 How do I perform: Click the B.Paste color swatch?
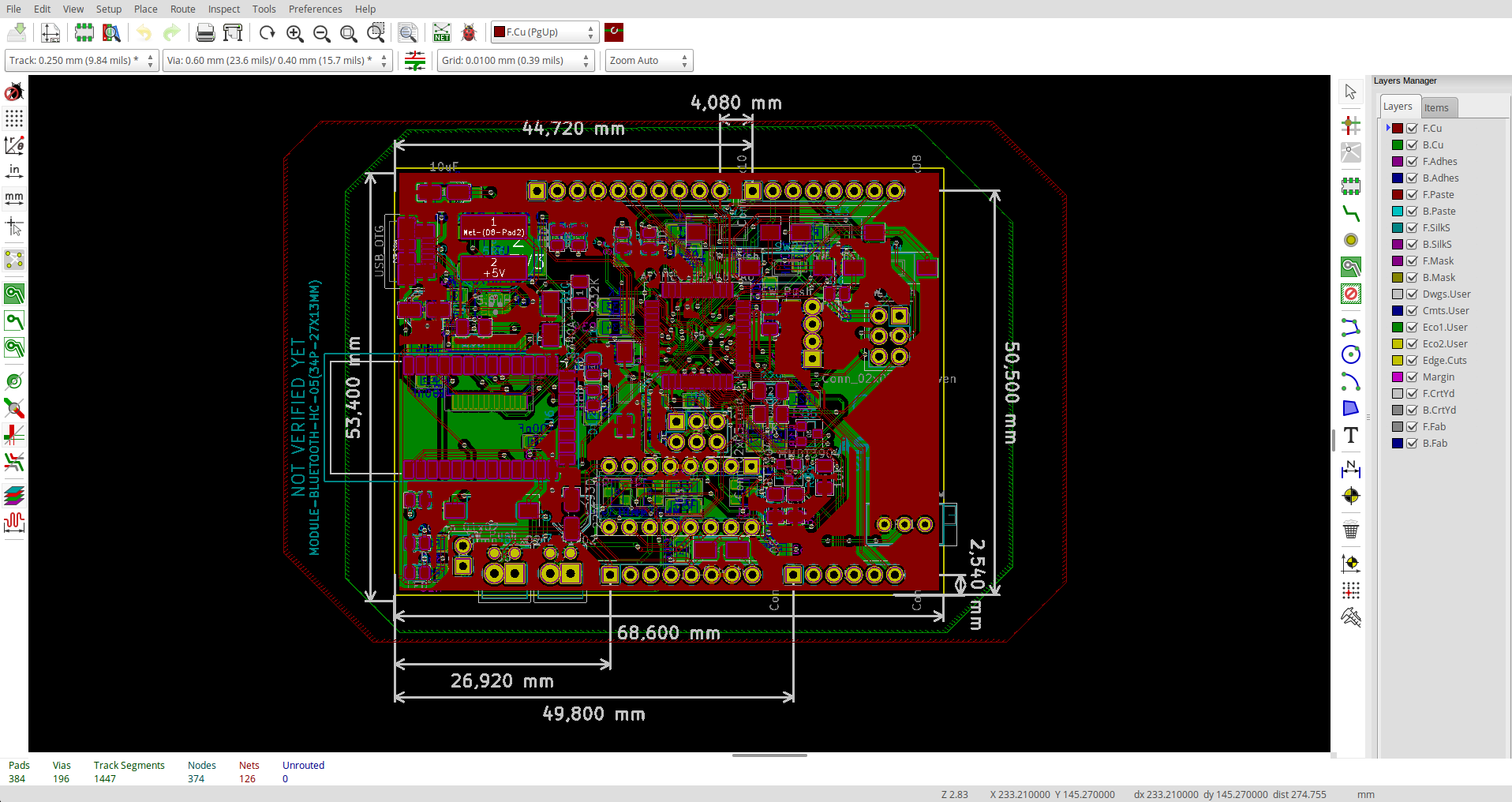point(1398,211)
